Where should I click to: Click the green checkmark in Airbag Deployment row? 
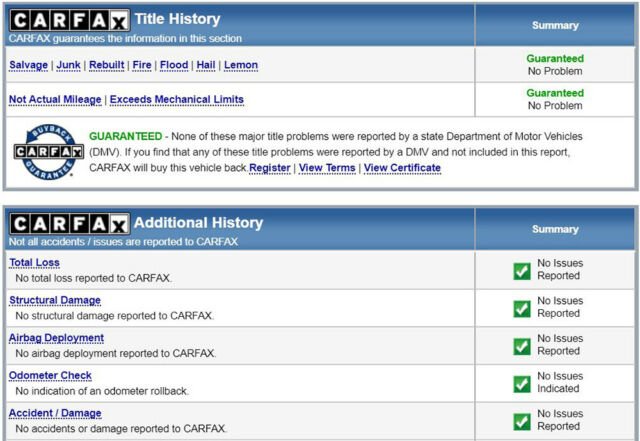[522, 346]
